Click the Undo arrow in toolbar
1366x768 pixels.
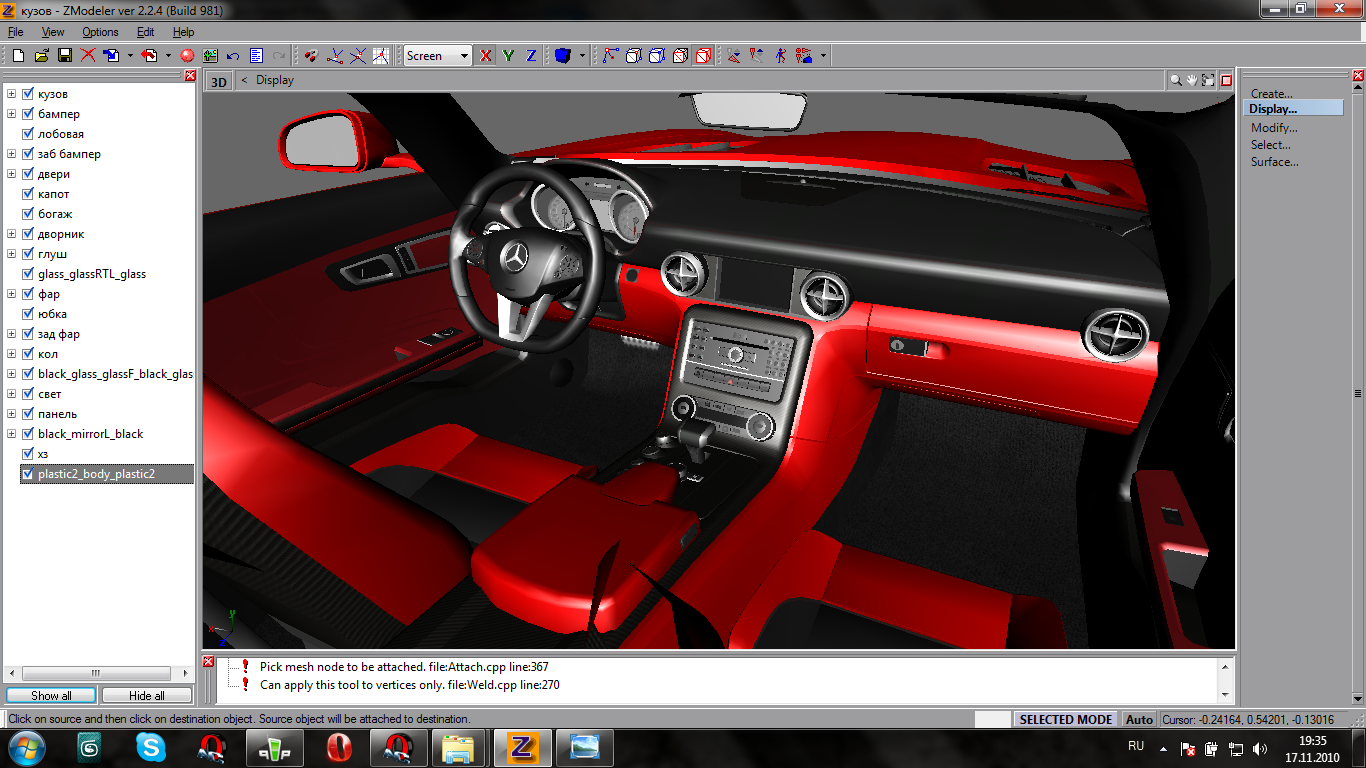(233, 56)
